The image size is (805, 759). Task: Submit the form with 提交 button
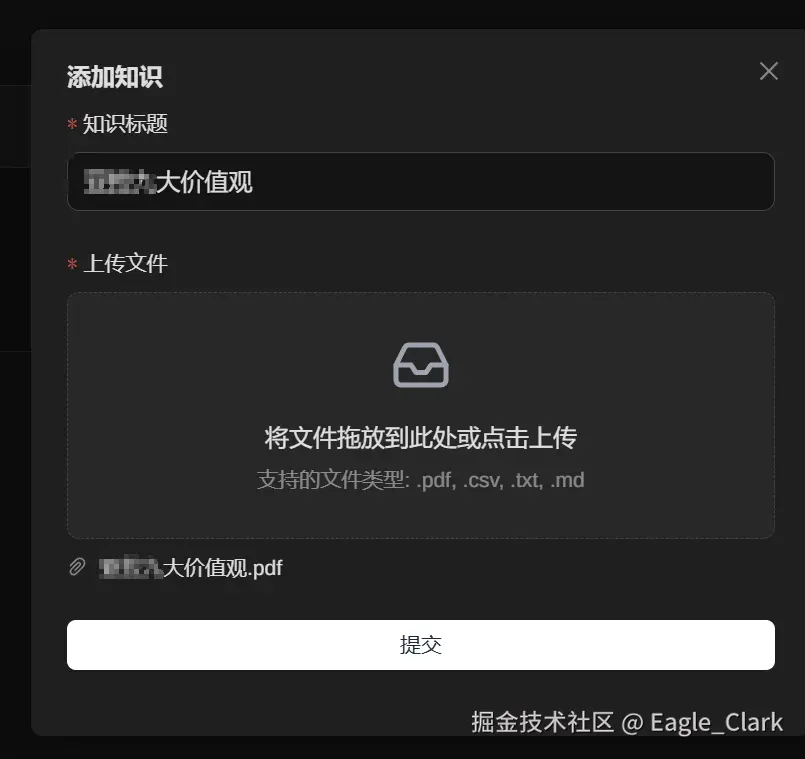(420, 644)
